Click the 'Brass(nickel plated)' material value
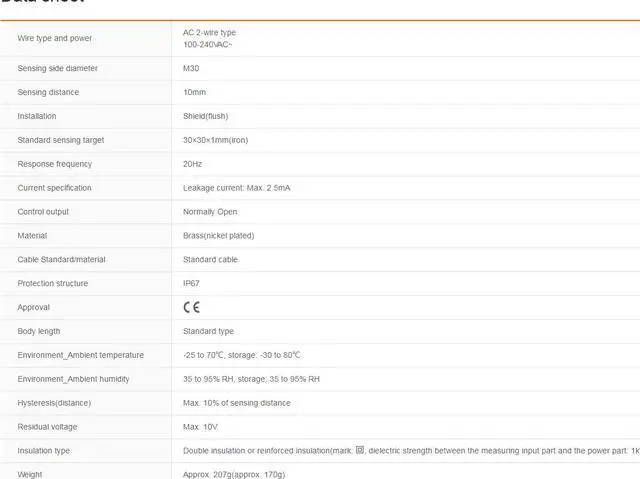The width and height of the screenshot is (640, 479). click(218, 236)
